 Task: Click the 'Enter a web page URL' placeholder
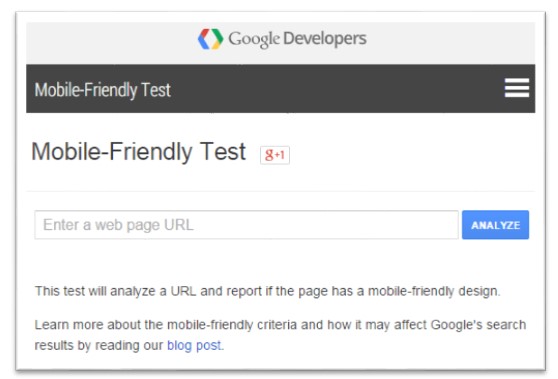[118, 225]
